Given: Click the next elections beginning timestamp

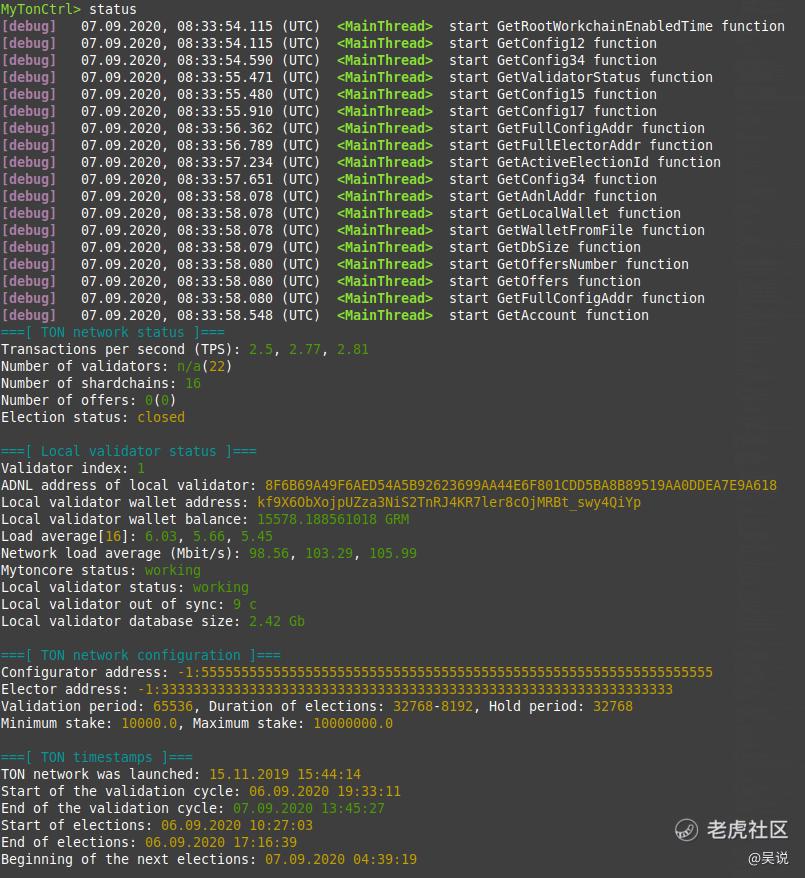Looking at the screenshot, I should (x=341, y=859).
